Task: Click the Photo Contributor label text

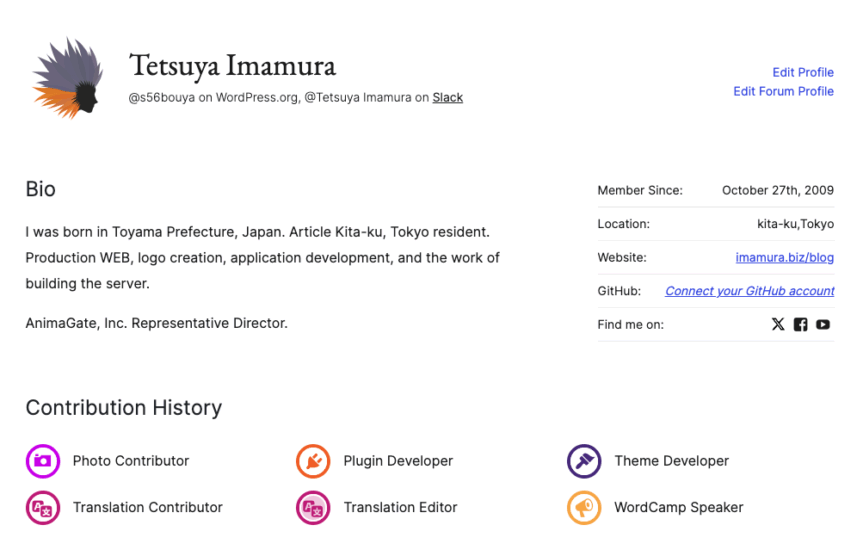Action: click(130, 461)
